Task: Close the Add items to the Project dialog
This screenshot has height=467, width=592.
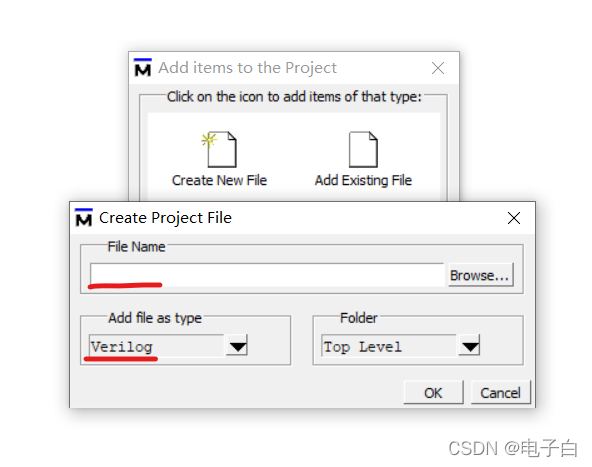Action: (x=438, y=68)
